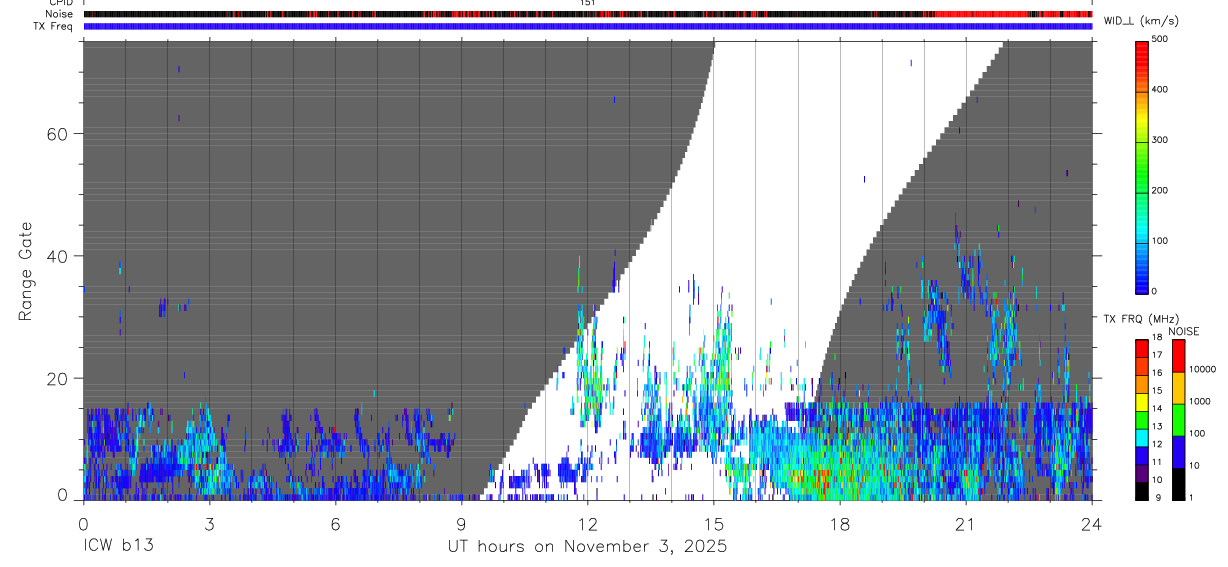
Task: Click the '13' tick on TX FRQ legend
Action: [1158, 427]
